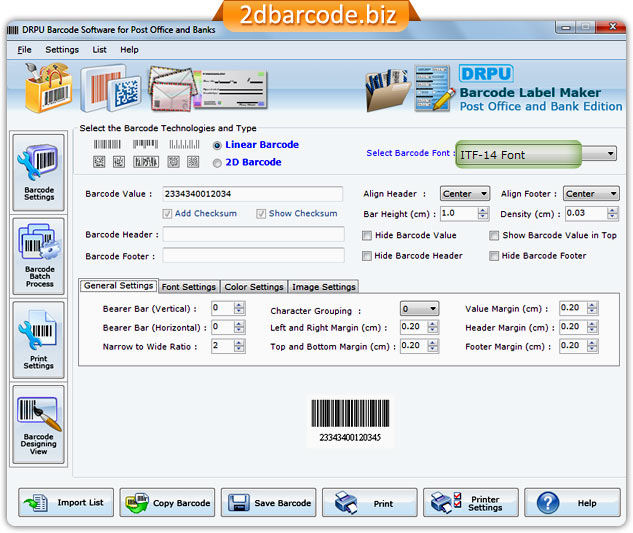
Task: Click the bank cheque banner image
Action: (231, 90)
